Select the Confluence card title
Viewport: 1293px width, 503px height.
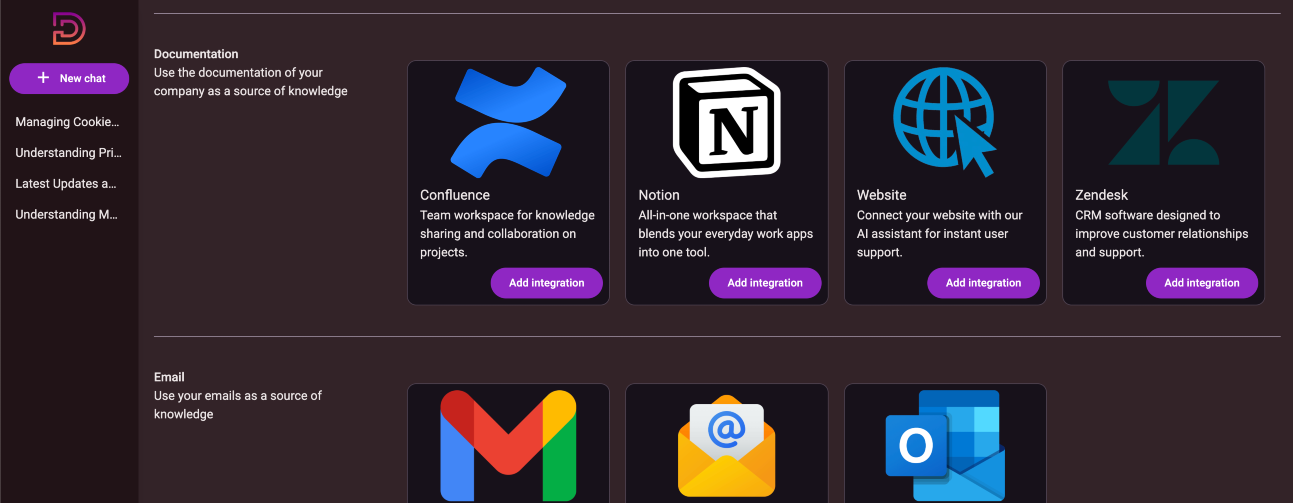click(x=455, y=195)
